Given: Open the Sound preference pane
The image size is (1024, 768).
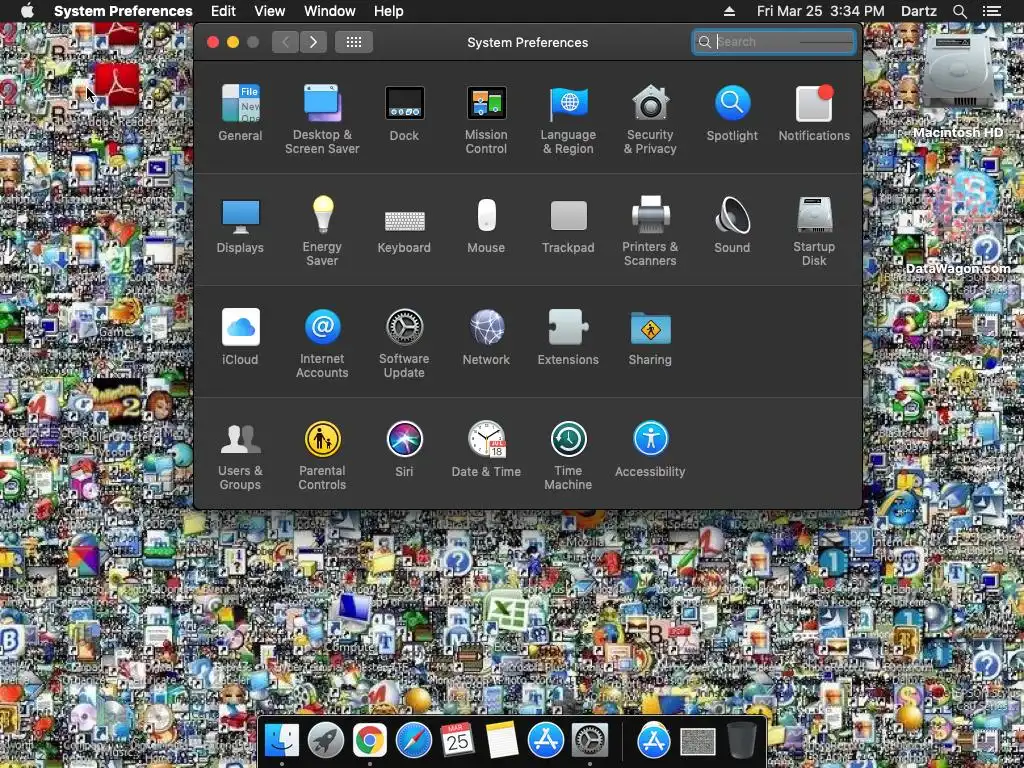Looking at the screenshot, I should tap(732, 225).
